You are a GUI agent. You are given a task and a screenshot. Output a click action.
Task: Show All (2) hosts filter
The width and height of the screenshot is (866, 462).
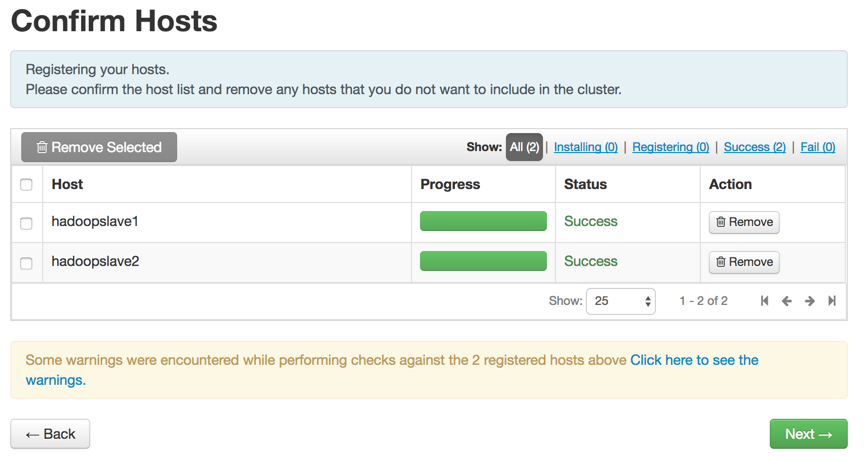(x=524, y=147)
